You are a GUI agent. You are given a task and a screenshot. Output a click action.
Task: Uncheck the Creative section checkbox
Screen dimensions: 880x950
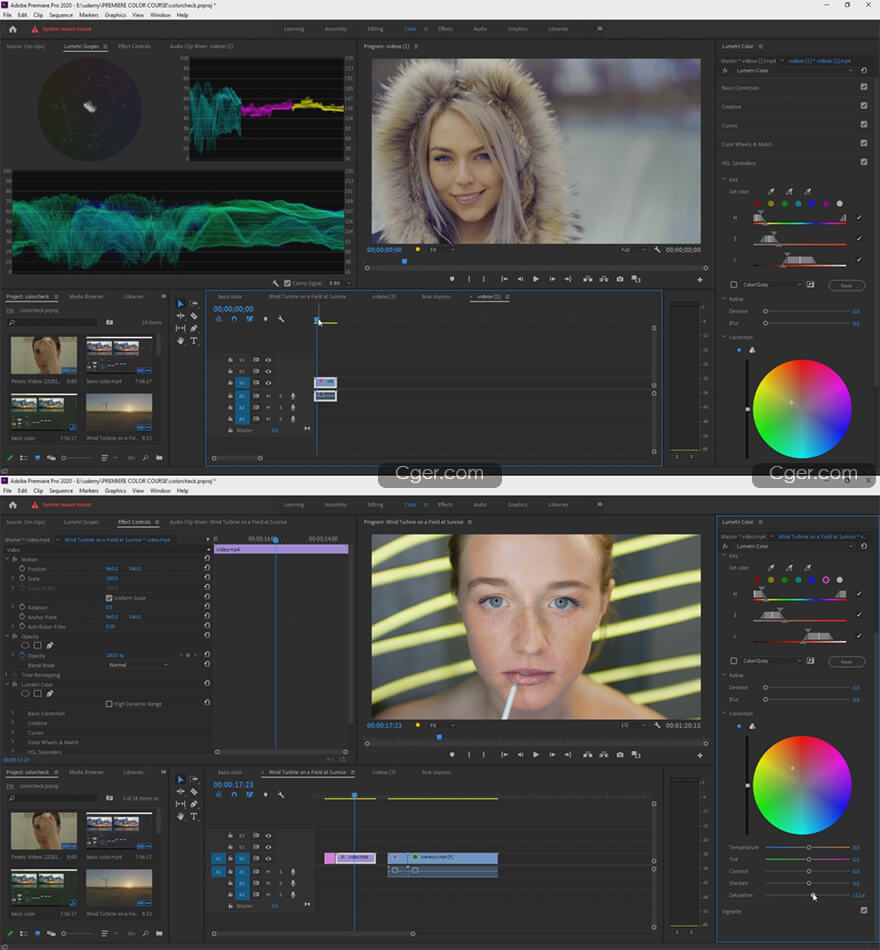pos(864,106)
